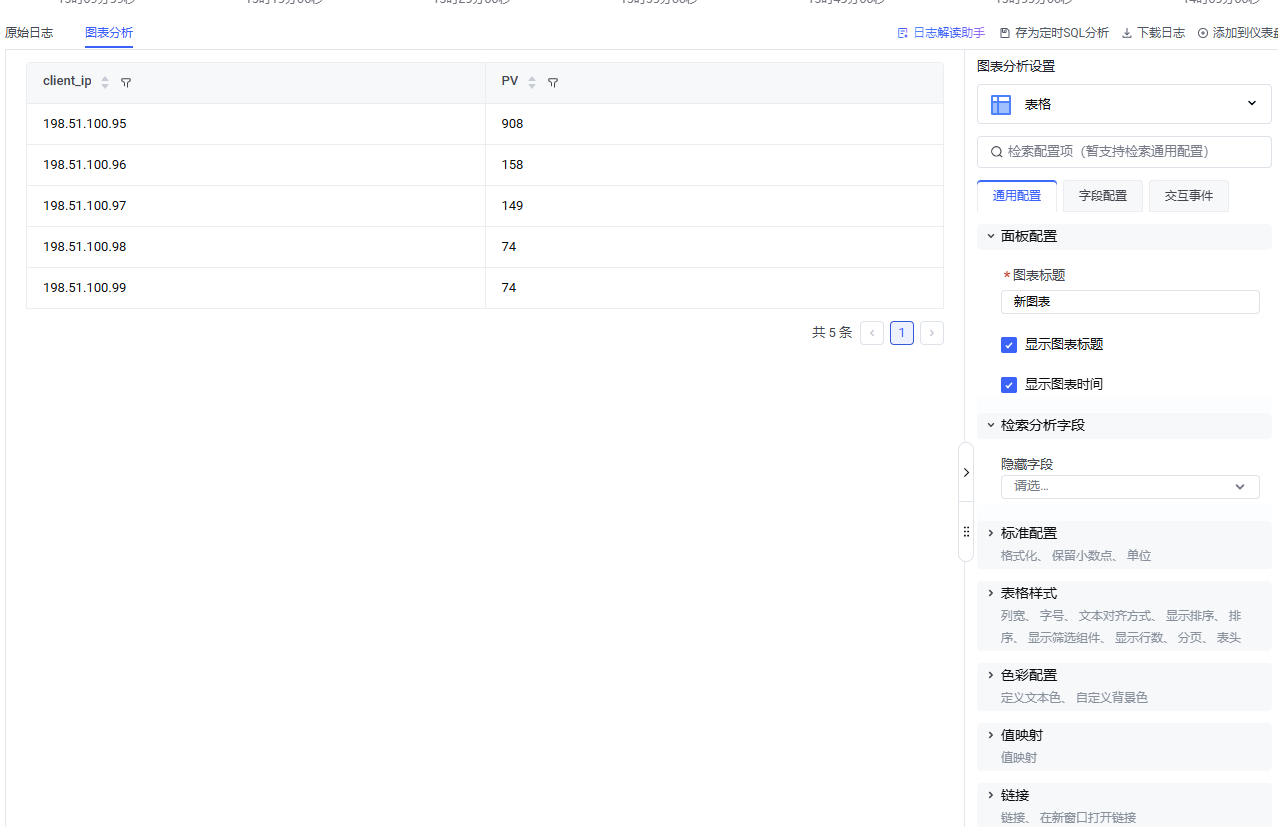Click 存为定时SQL分析 button
Screen dimensions: 1278x827
(1054, 33)
